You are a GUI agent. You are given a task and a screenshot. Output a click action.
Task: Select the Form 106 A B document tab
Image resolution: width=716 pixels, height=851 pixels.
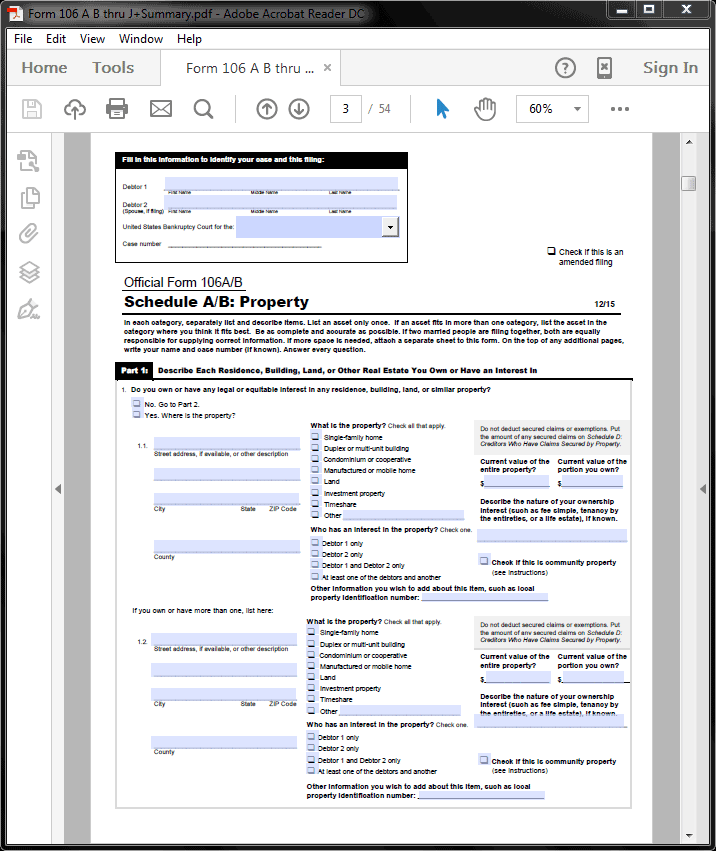[x=250, y=68]
